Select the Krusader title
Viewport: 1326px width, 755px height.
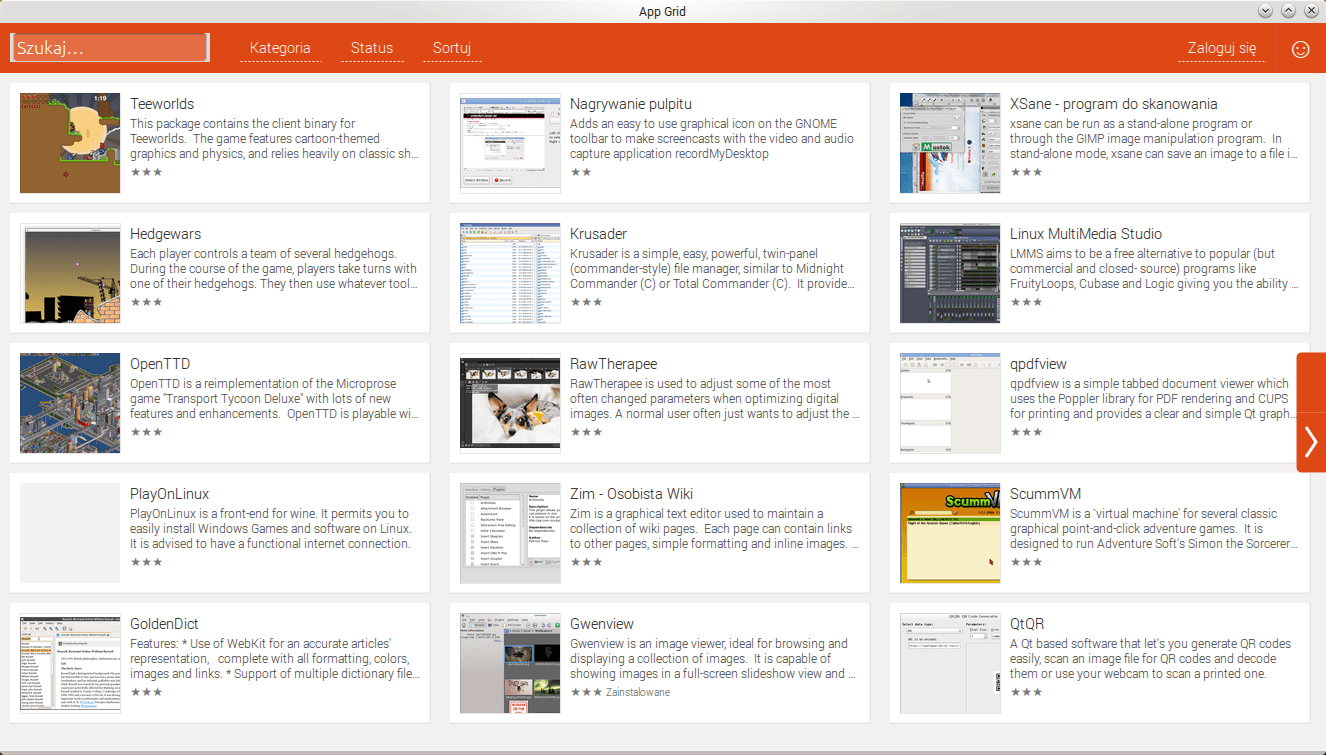coord(598,234)
